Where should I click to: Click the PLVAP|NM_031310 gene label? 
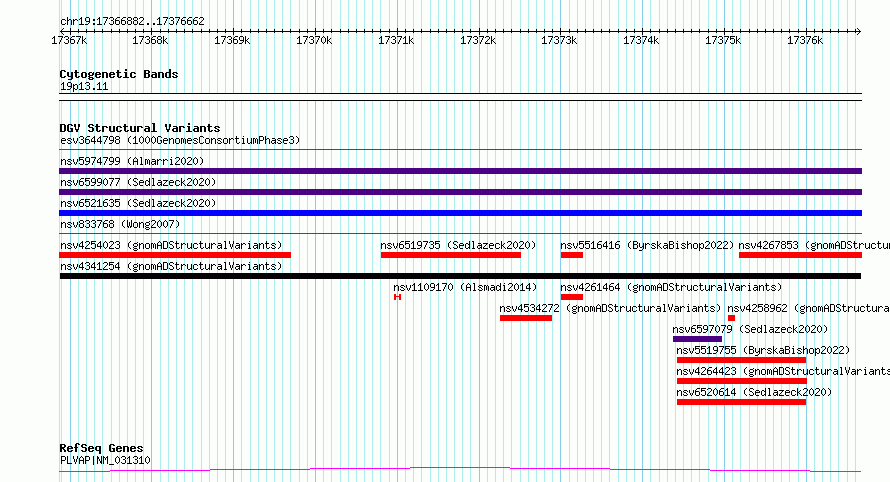coord(105,460)
